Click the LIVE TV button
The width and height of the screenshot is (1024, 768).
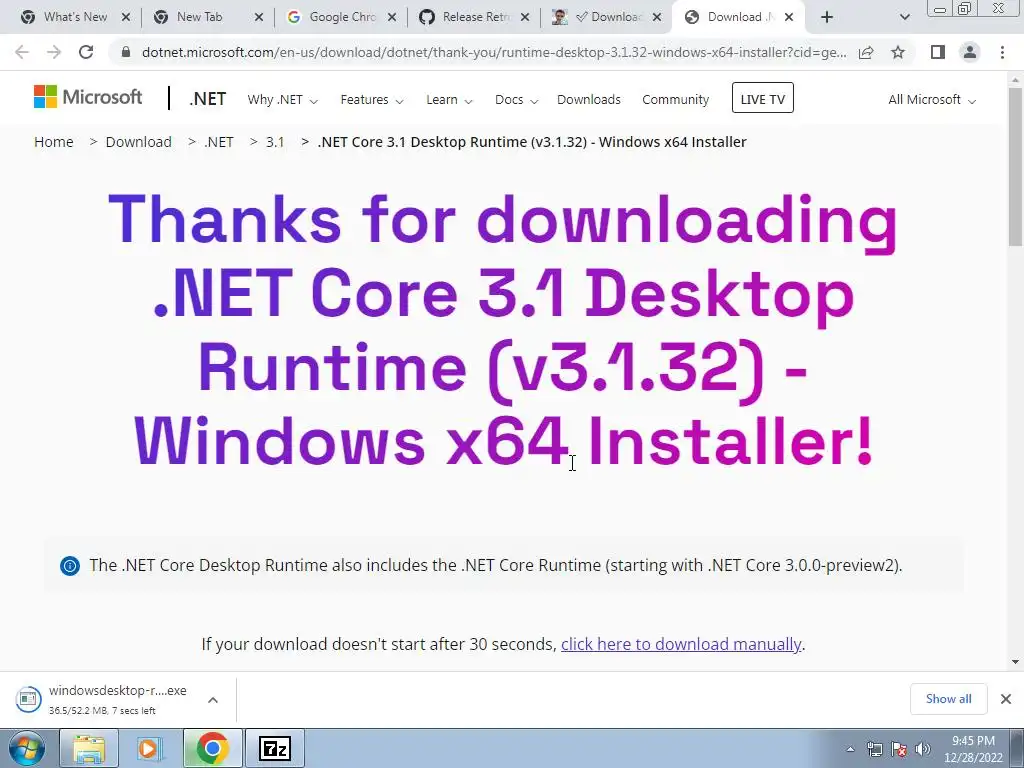pyautogui.click(x=762, y=98)
